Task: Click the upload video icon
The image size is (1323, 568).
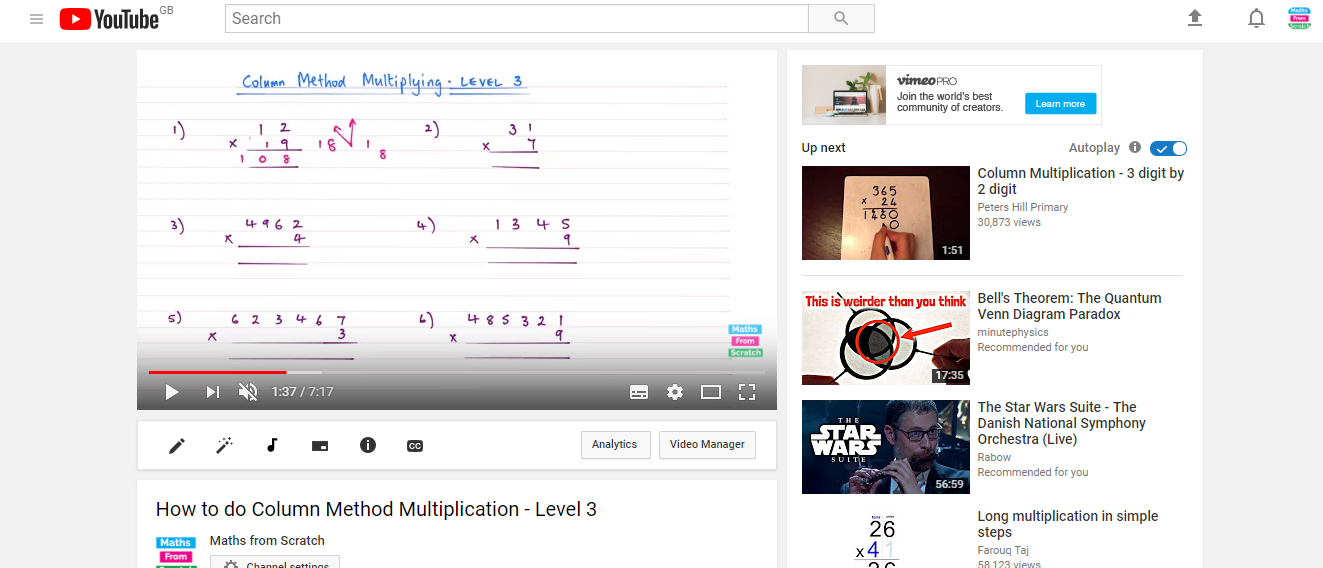Action: click(1194, 19)
